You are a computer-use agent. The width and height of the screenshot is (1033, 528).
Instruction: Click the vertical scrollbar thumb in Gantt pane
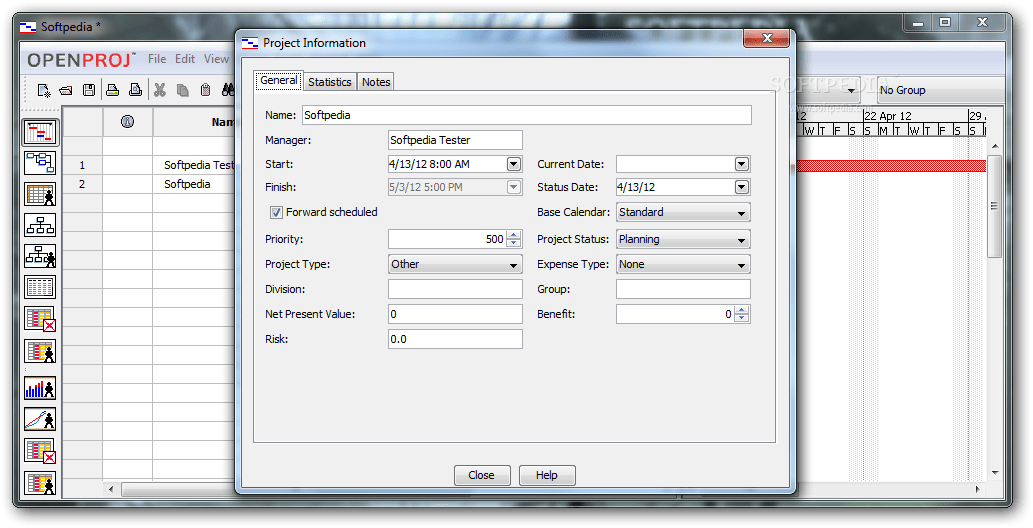tap(995, 206)
